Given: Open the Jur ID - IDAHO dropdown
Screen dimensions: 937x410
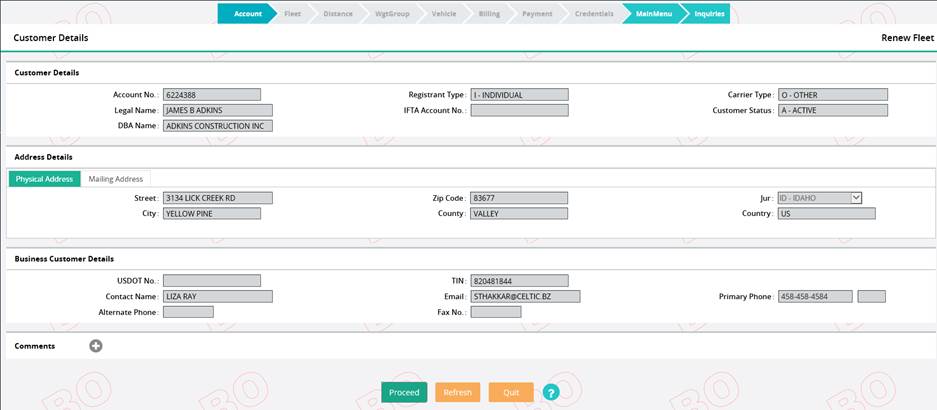Looking at the screenshot, I should [x=856, y=198].
